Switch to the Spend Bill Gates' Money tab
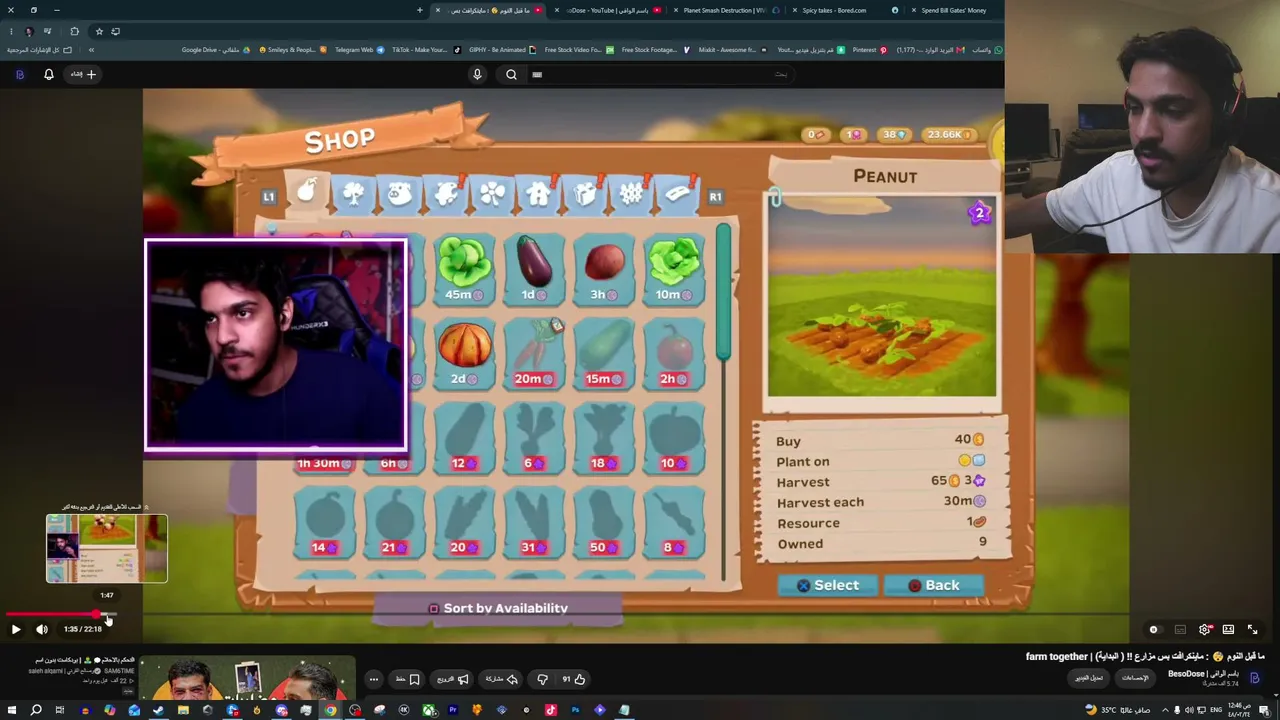The width and height of the screenshot is (1280, 720). (x=954, y=10)
